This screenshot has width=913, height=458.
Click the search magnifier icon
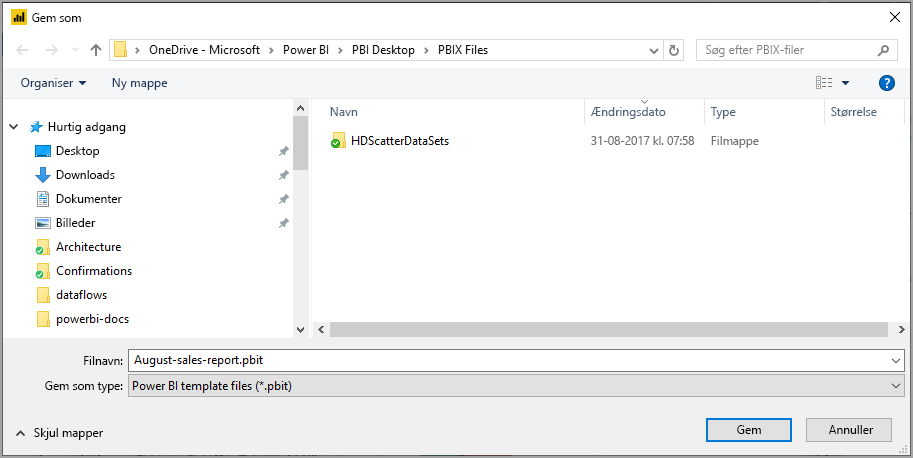pos(883,51)
